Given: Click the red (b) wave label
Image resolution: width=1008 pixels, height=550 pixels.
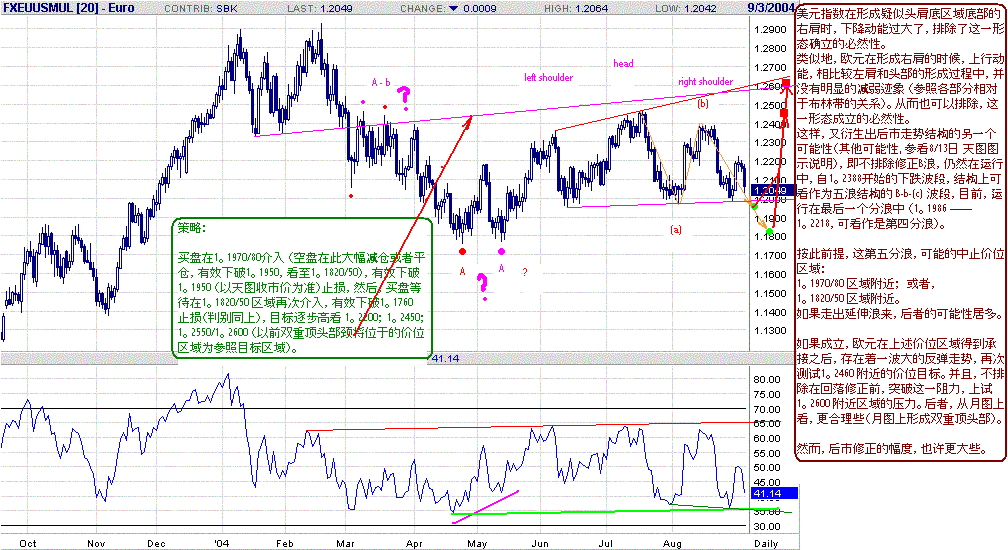Looking at the screenshot, I should [703, 103].
